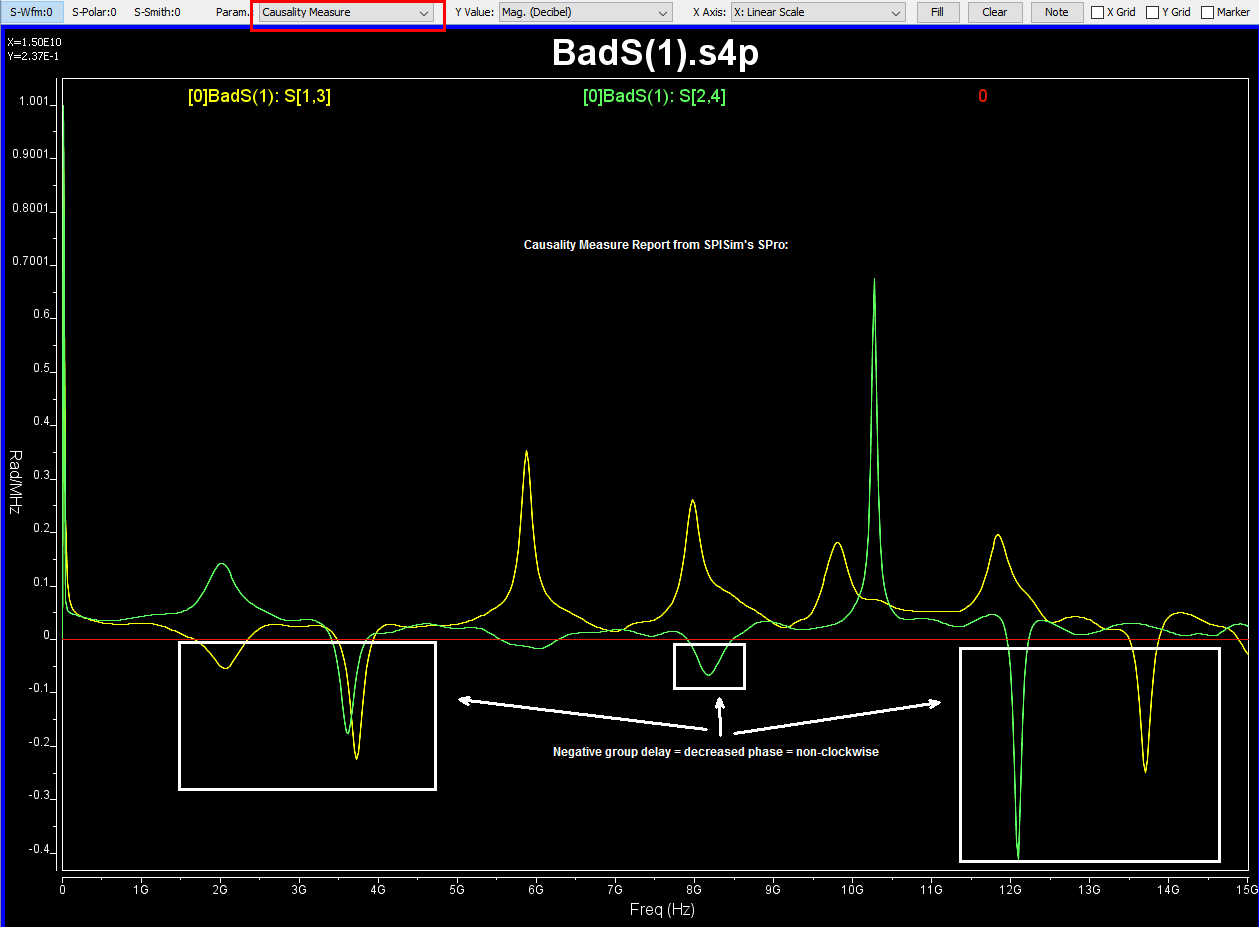Check the Marker checkbox

coord(1208,13)
